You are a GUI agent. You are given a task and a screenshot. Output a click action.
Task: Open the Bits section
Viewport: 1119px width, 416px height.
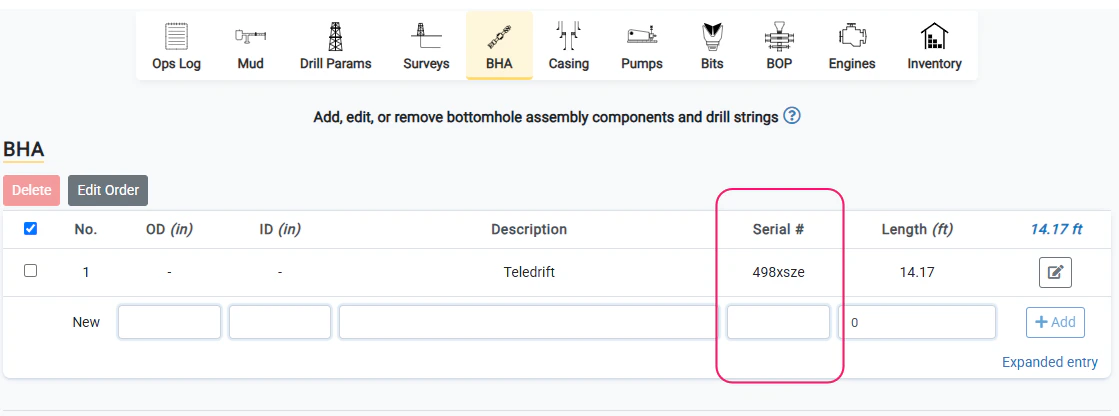click(712, 46)
